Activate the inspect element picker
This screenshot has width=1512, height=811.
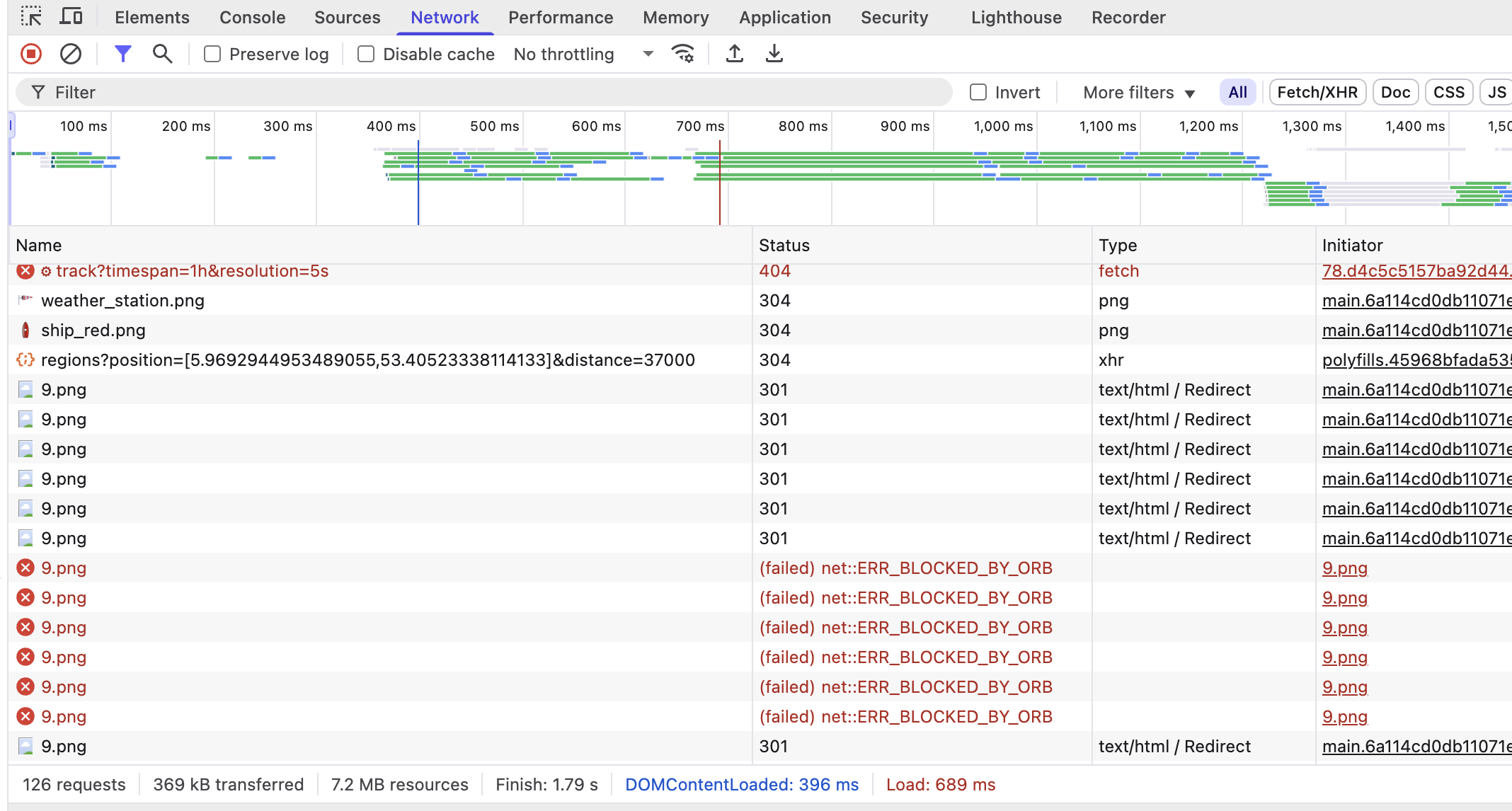31,17
